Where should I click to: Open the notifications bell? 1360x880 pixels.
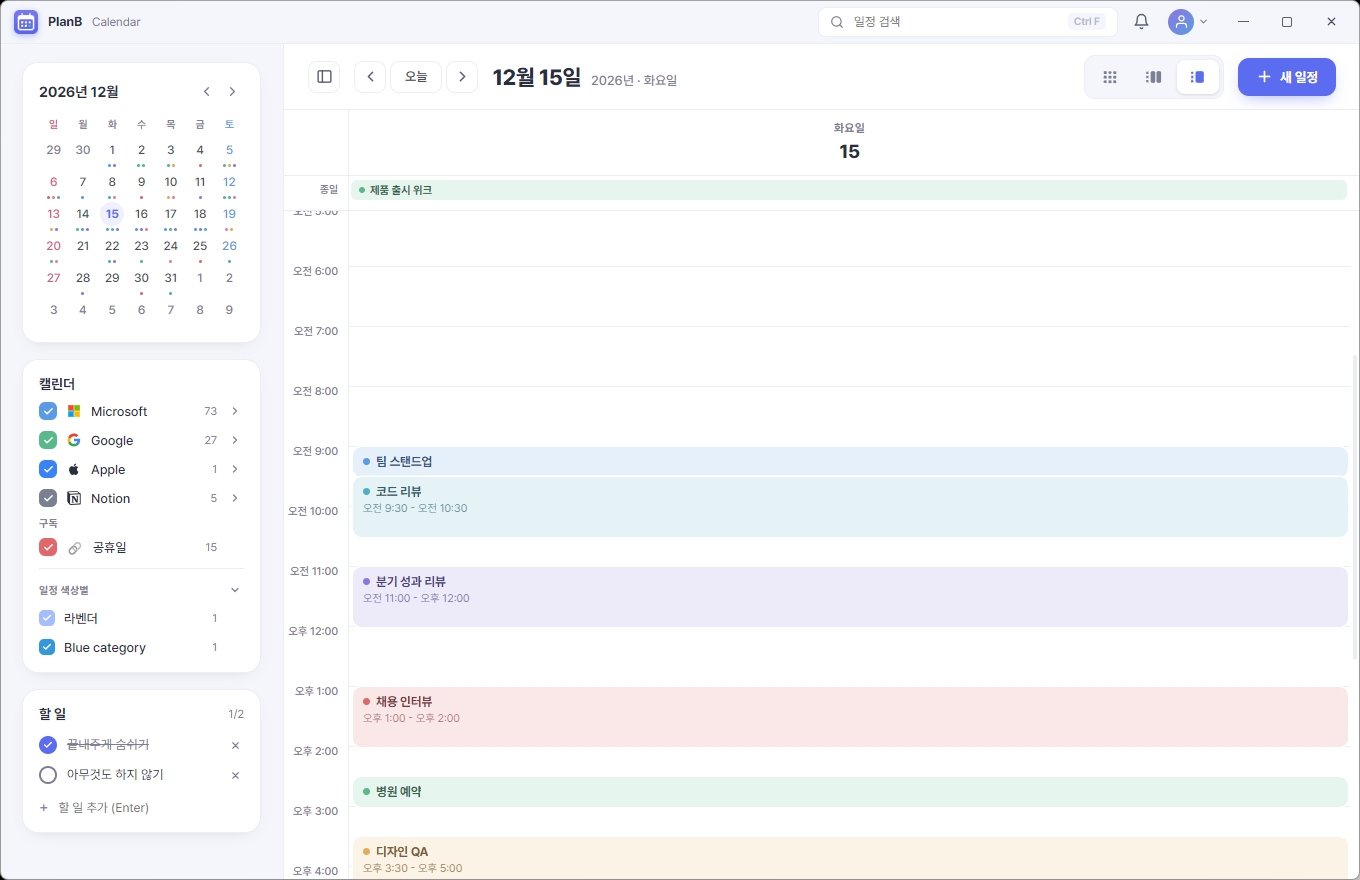[1141, 21]
